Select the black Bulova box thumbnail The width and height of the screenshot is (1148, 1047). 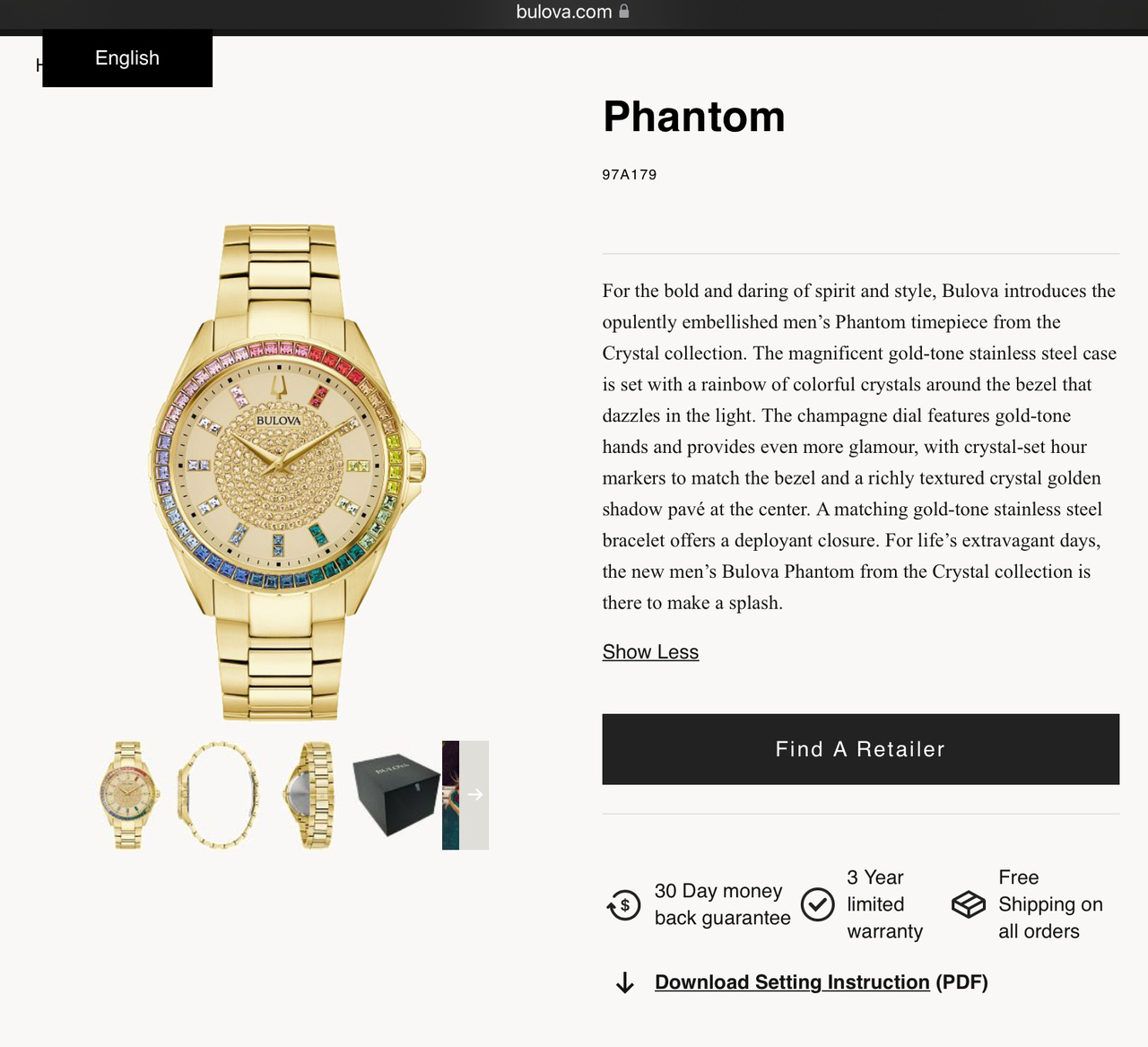(395, 795)
